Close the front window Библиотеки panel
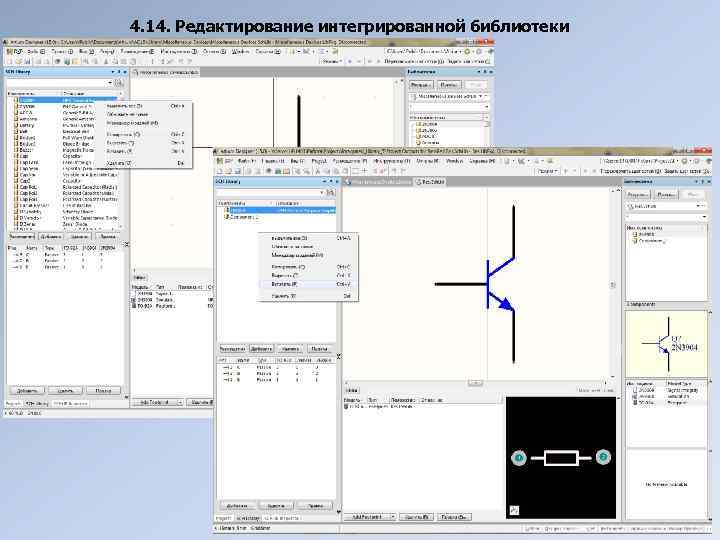Viewport: 720px width, 540px height. tap(709, 182)
